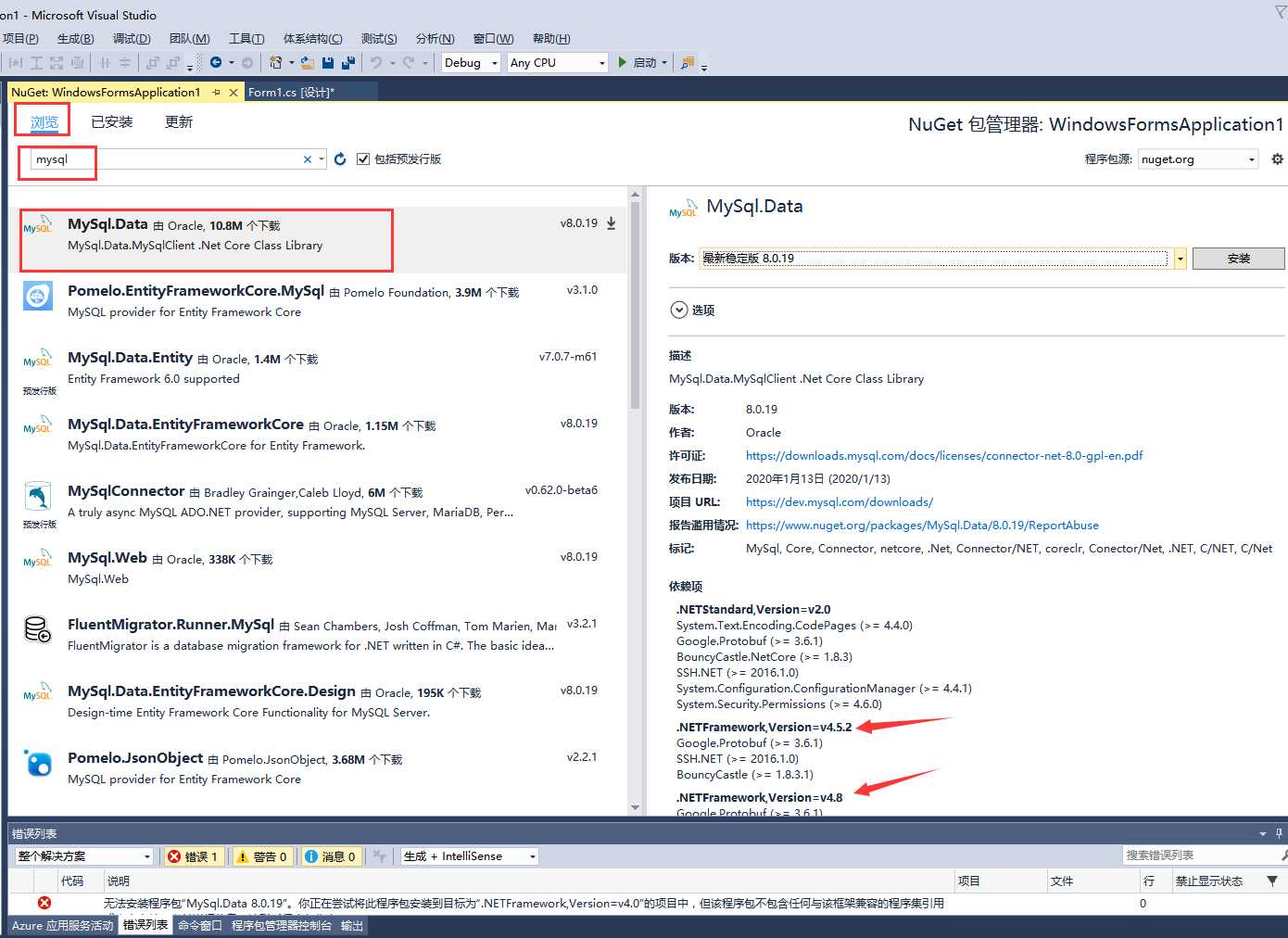Switch to the Browse tab
The image size is (1288, 938).
pyautogui.click(x=44, y=121)
